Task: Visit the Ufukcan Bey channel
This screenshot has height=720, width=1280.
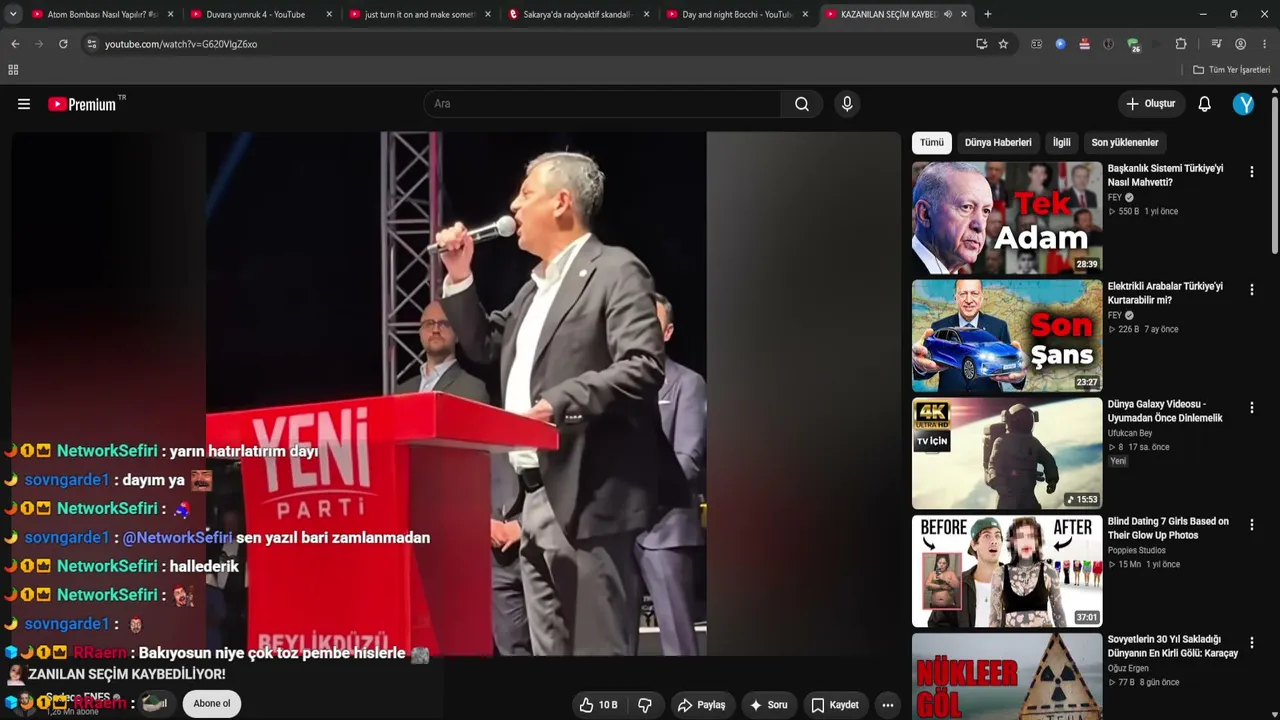Action: pyautogui.click(x=1130, y=433)
